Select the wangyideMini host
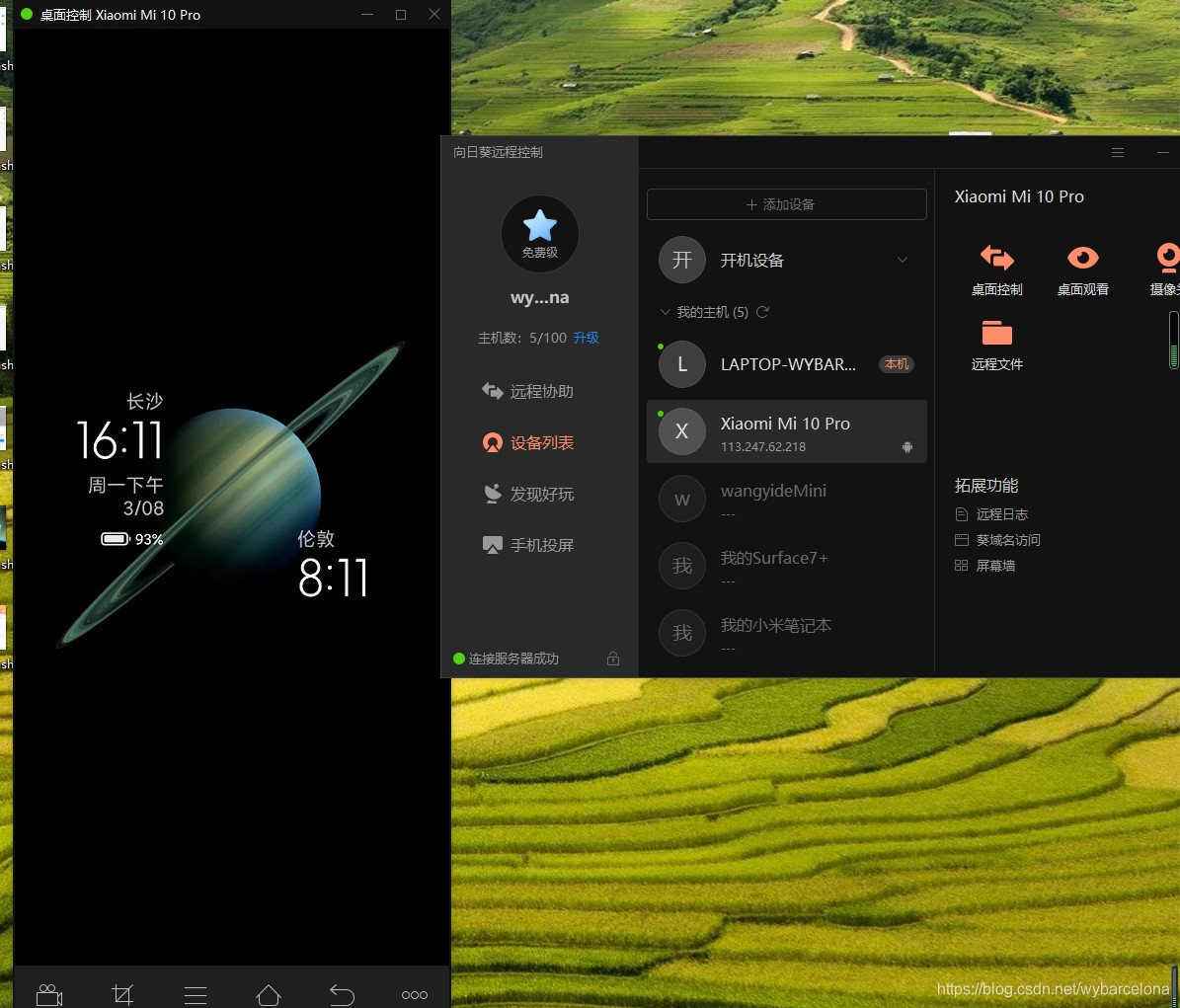1180x1008 pixels. coord(786,498)
